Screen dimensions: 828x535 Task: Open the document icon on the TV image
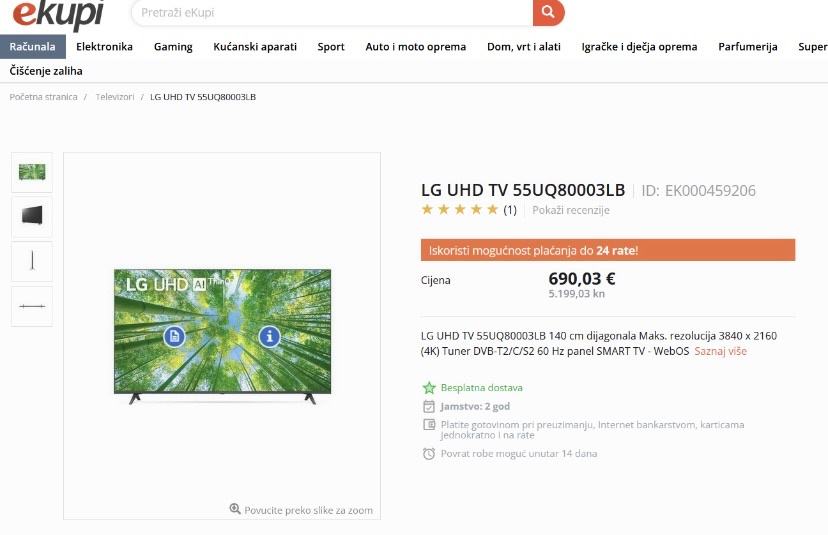point(174,336)
